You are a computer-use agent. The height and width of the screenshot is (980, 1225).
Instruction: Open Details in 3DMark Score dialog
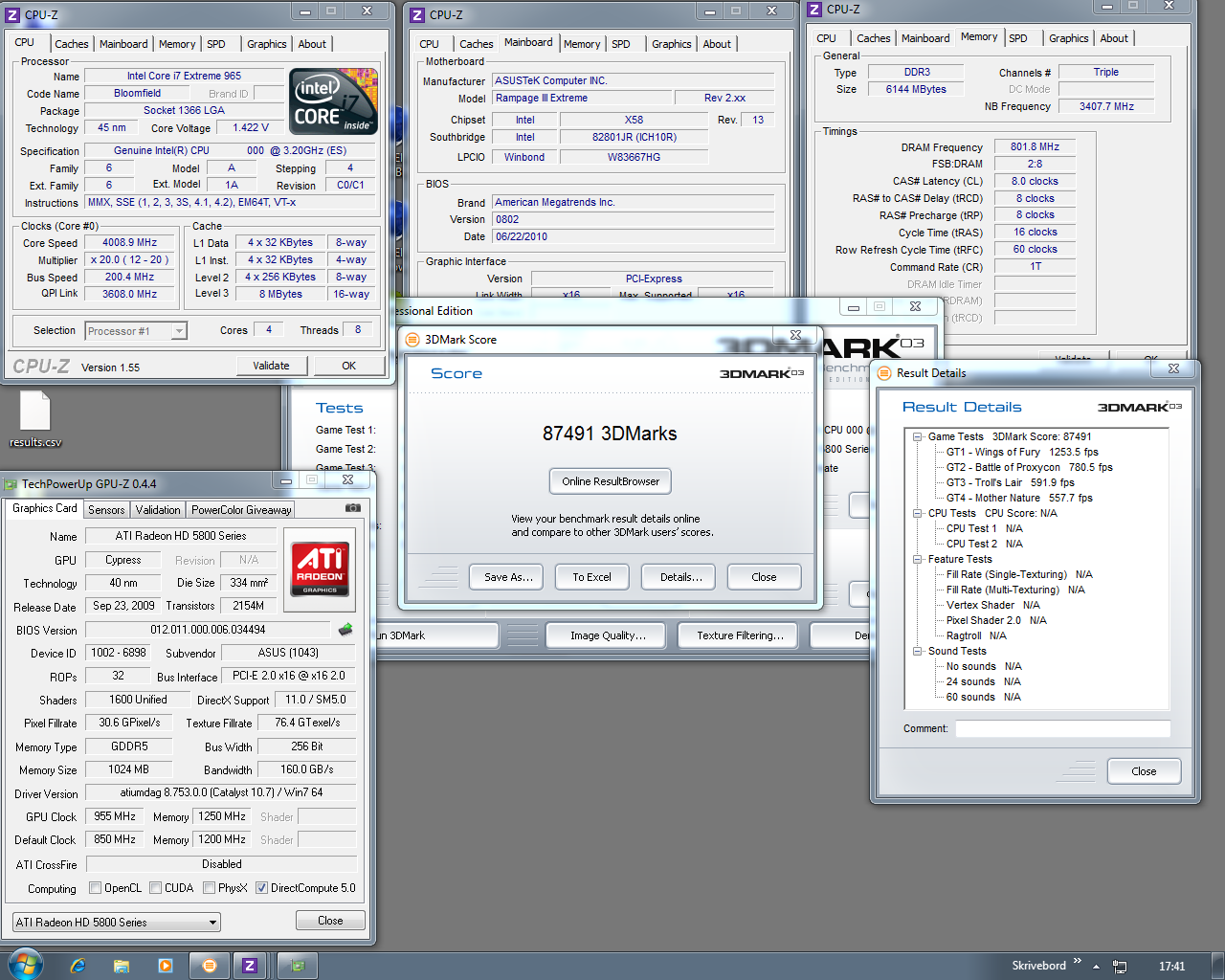[x=680, y=577]
